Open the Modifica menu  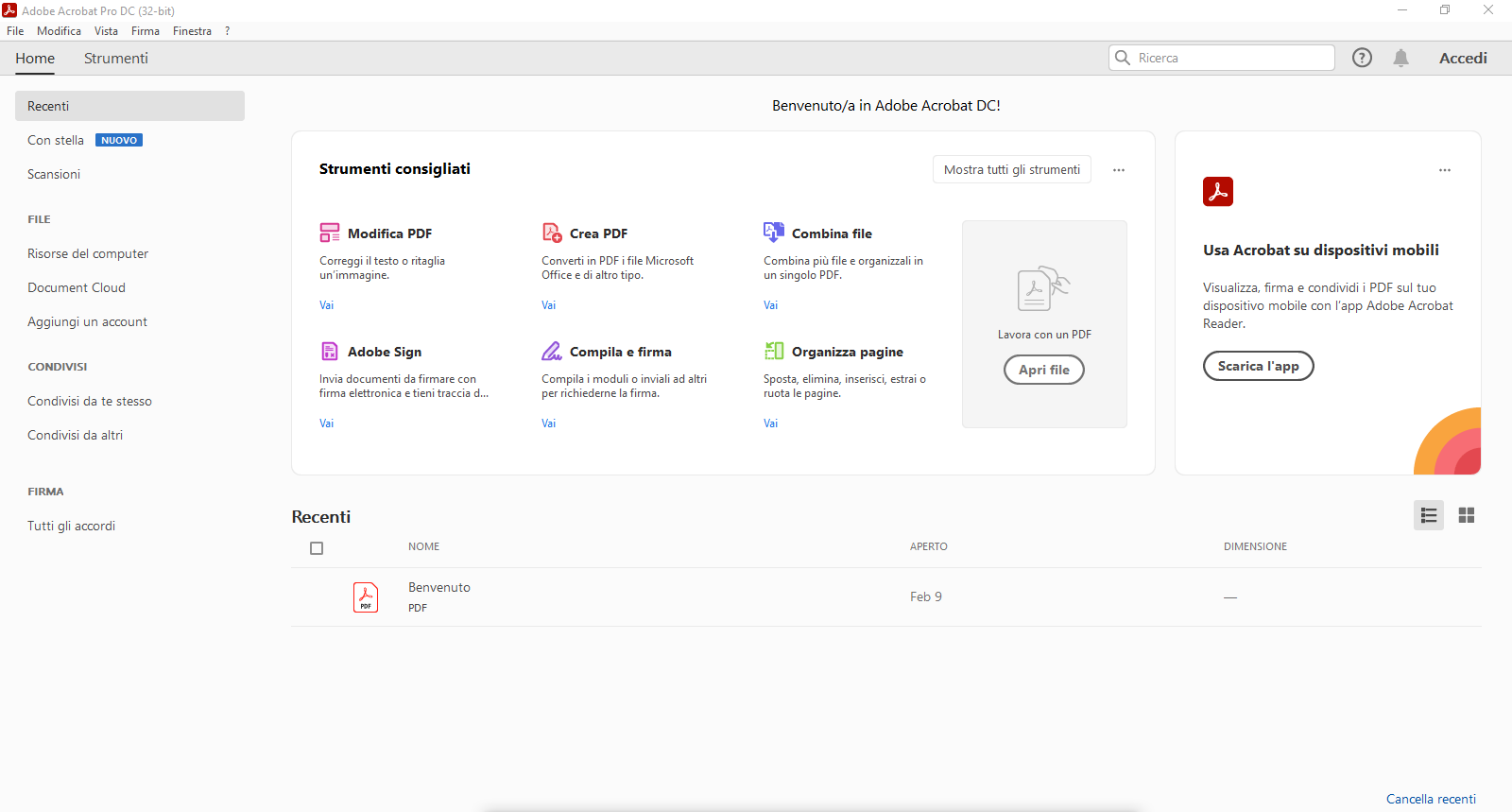click(x=59, y=31)
